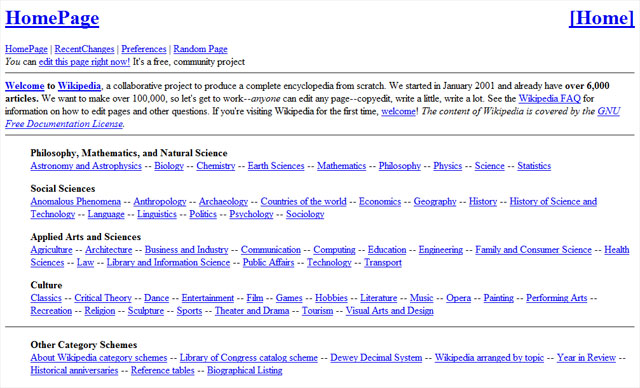Open Countries of the world
This screenshot has height=388, width=640.
coord(303,202)
